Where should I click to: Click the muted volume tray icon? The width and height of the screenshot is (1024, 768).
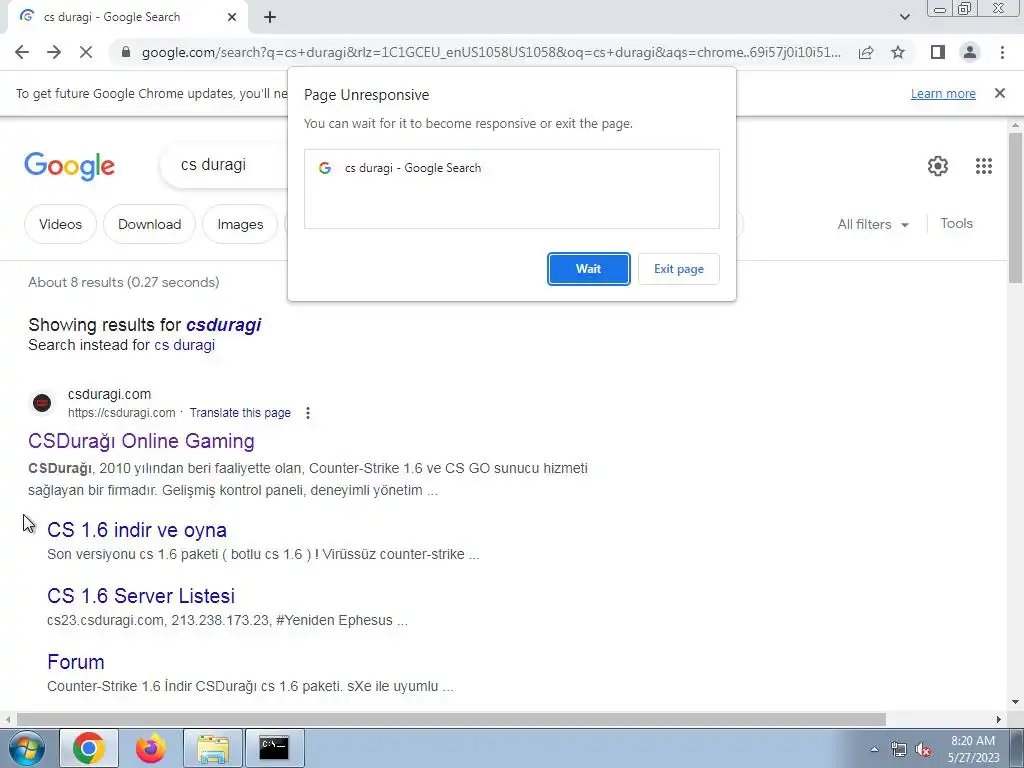[923, 750]
